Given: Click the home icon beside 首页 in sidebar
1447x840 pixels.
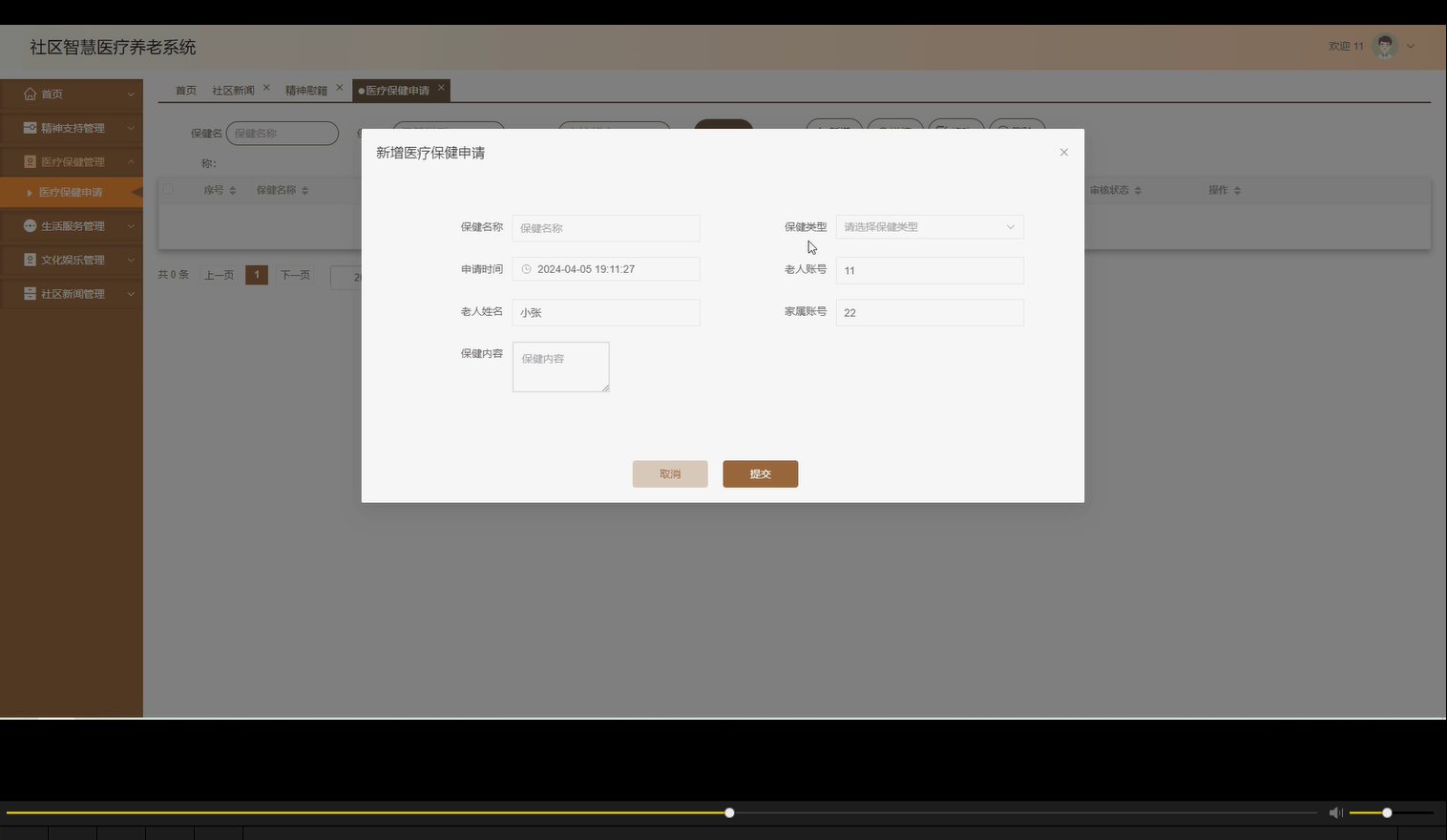Looking at the screenshot, I should [30, 94].
